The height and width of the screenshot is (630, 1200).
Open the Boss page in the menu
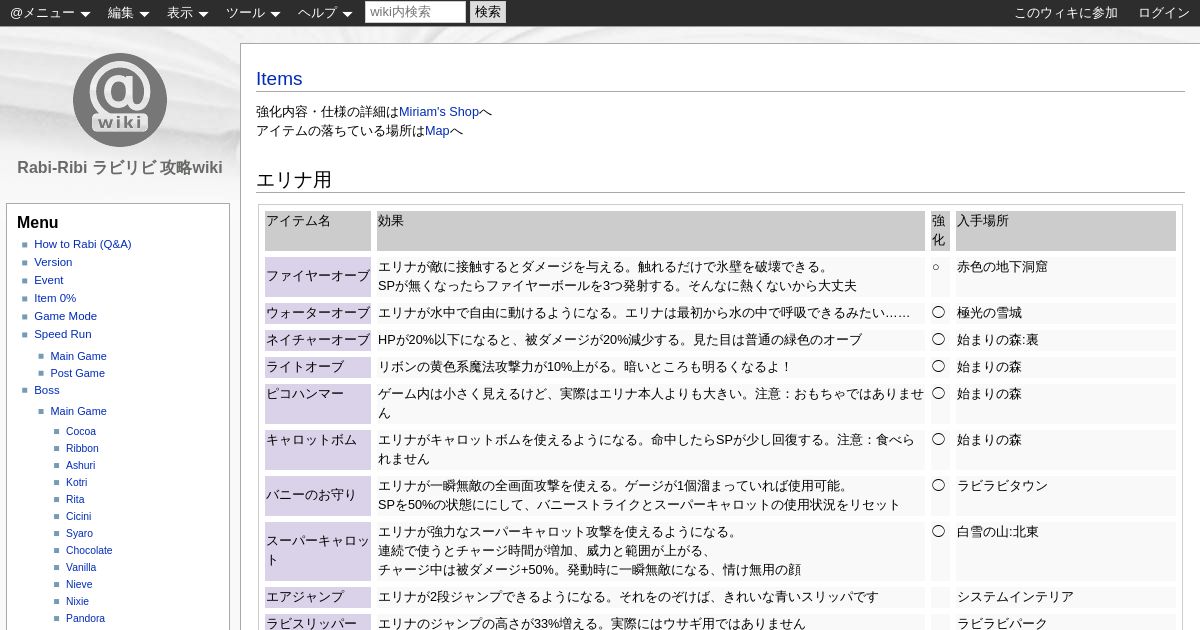pos(46,390)
